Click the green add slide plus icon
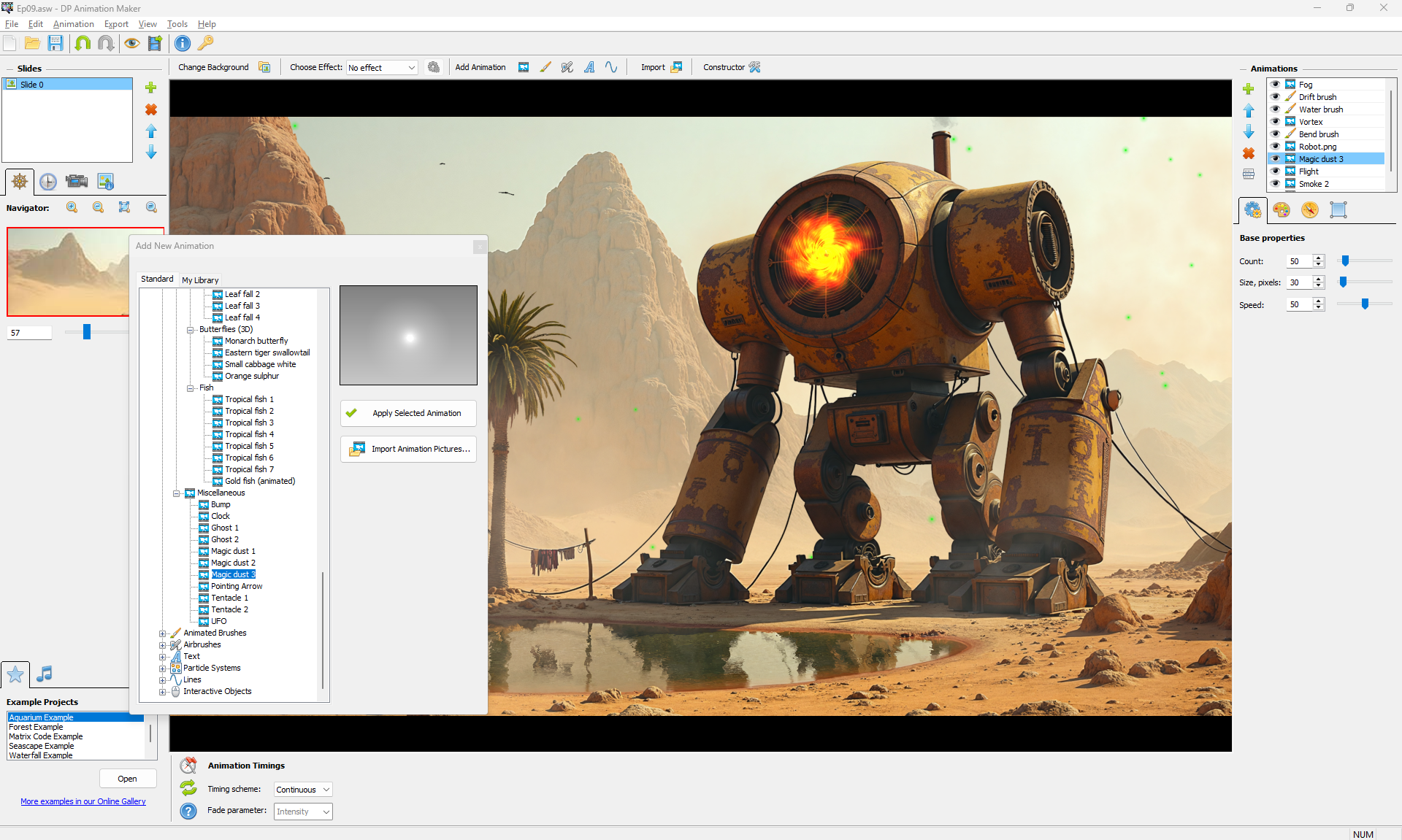This screenshot has height=840, width=1402. coord(151,88)
